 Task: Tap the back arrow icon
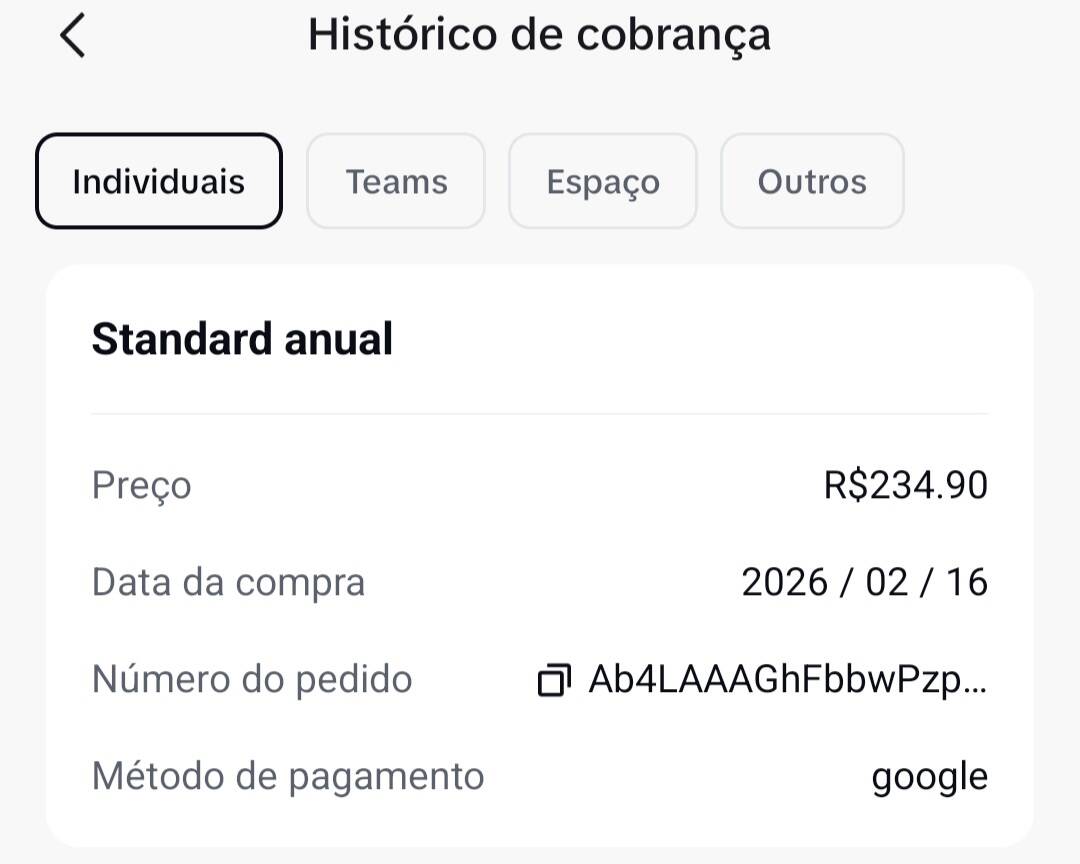(x=73, y=37)
